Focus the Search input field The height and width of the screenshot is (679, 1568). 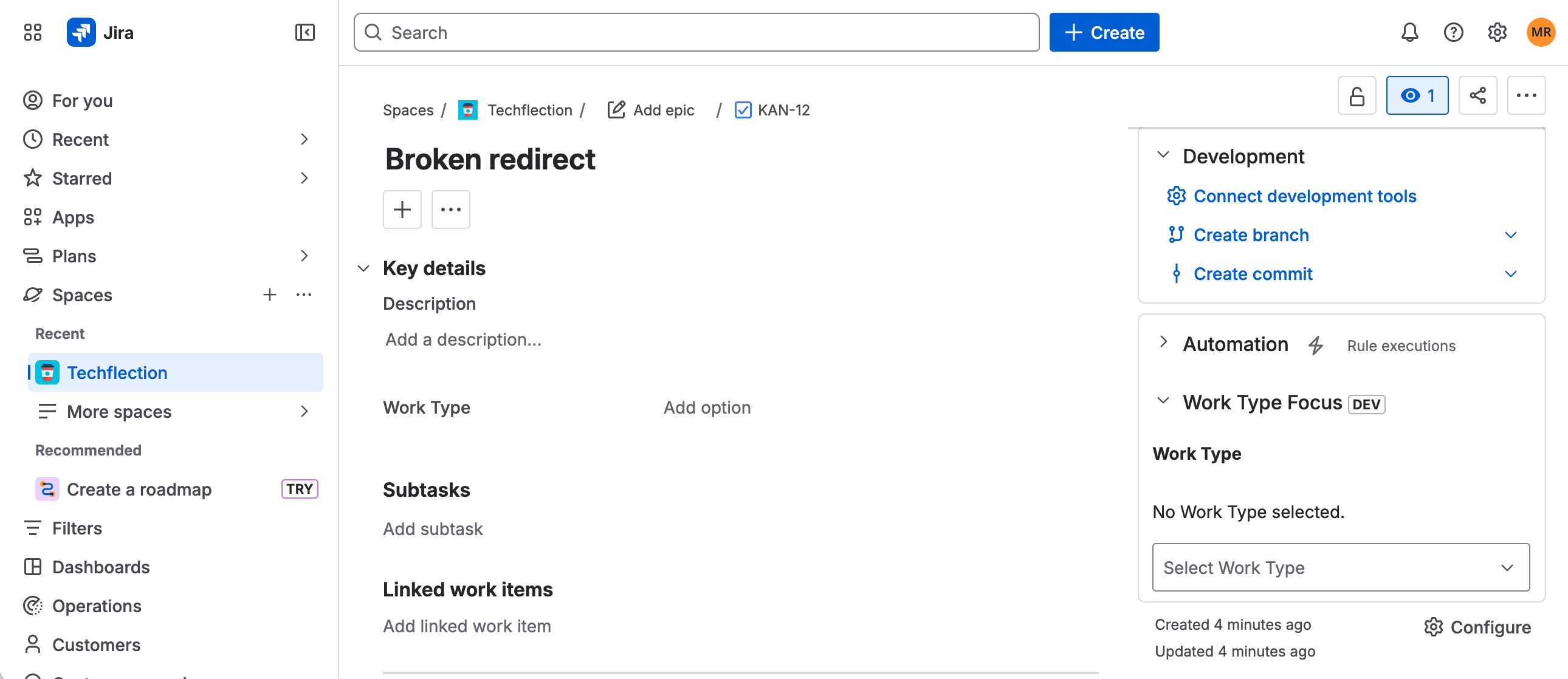tap(696, 32)
